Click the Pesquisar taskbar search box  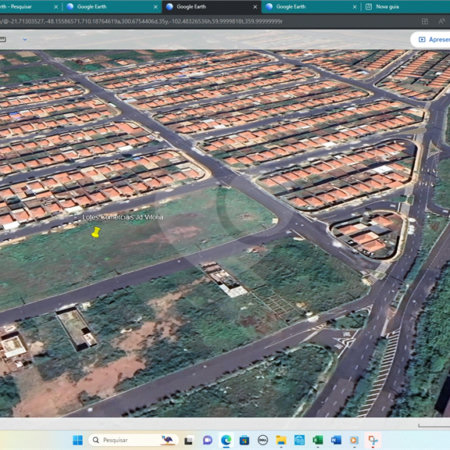click(x=133, y=440)
